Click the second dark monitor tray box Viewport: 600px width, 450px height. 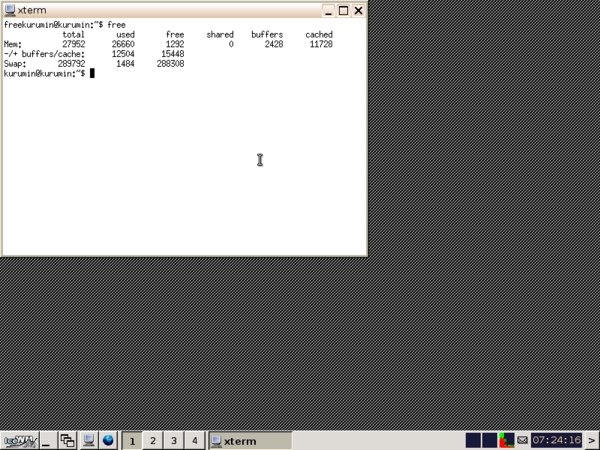pyautogui.click(x=490, y=440)
